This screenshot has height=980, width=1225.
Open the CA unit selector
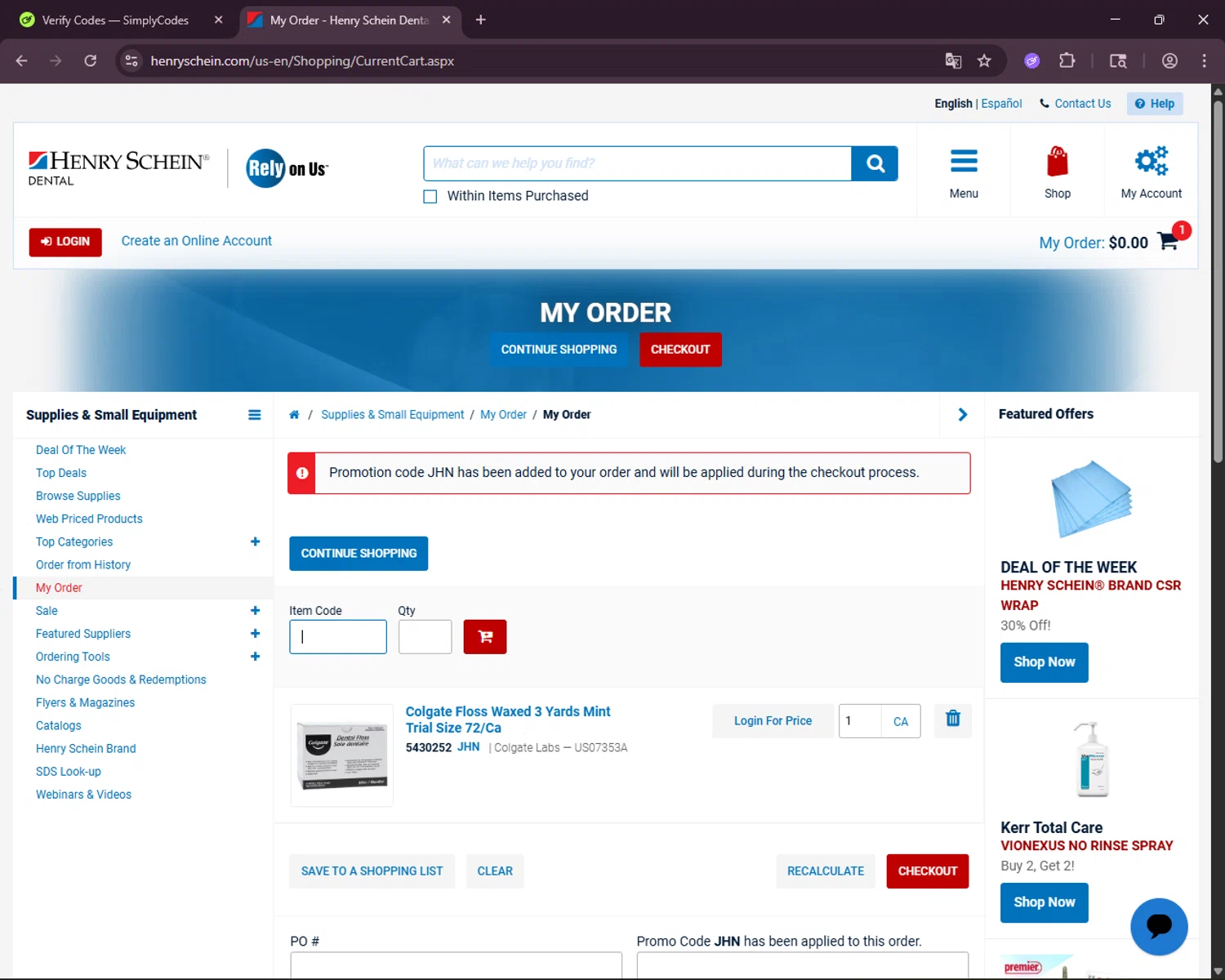point(901,721)
